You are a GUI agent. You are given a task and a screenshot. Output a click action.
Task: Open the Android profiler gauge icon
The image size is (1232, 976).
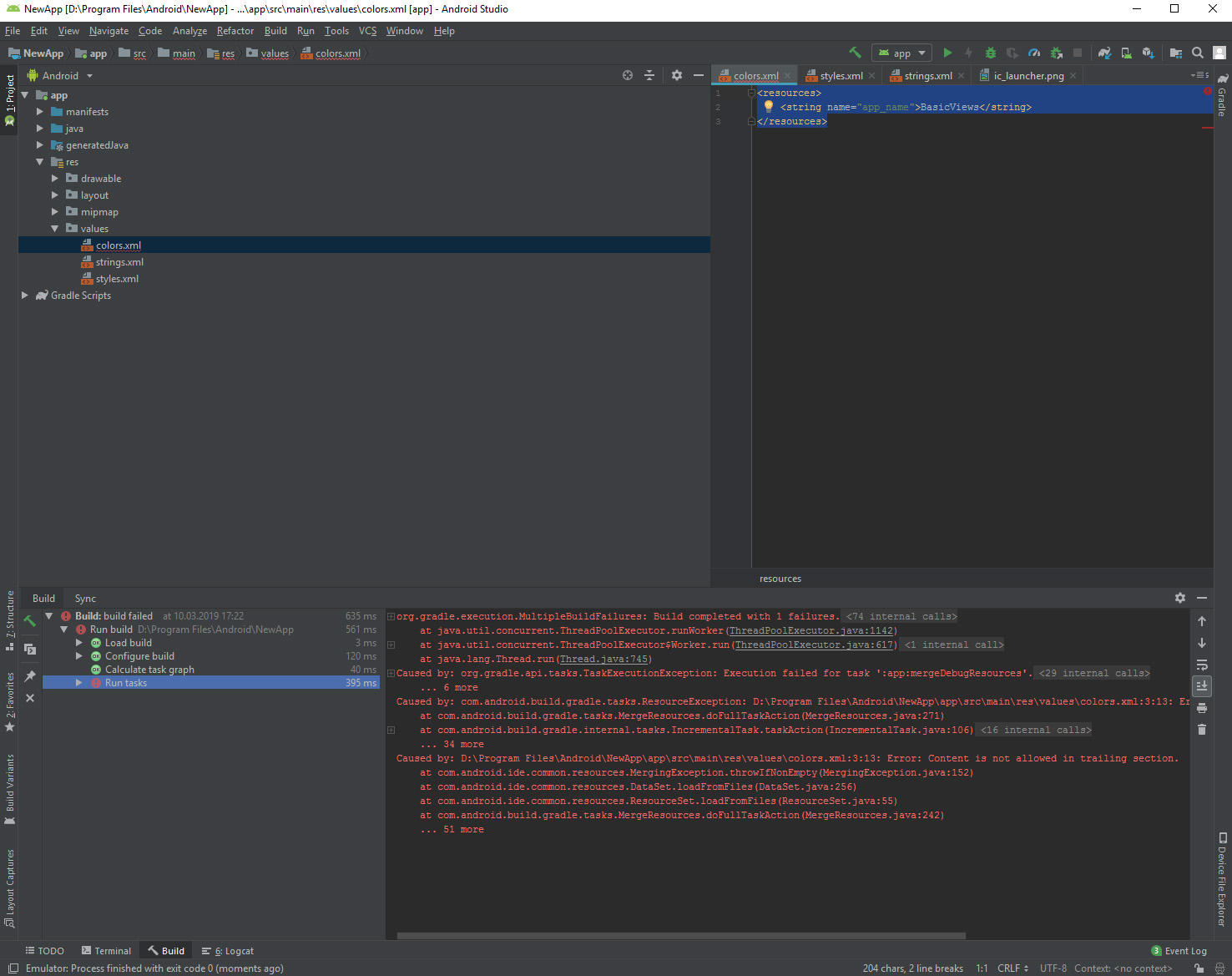pyautogui.click(x=1034, y=53)
